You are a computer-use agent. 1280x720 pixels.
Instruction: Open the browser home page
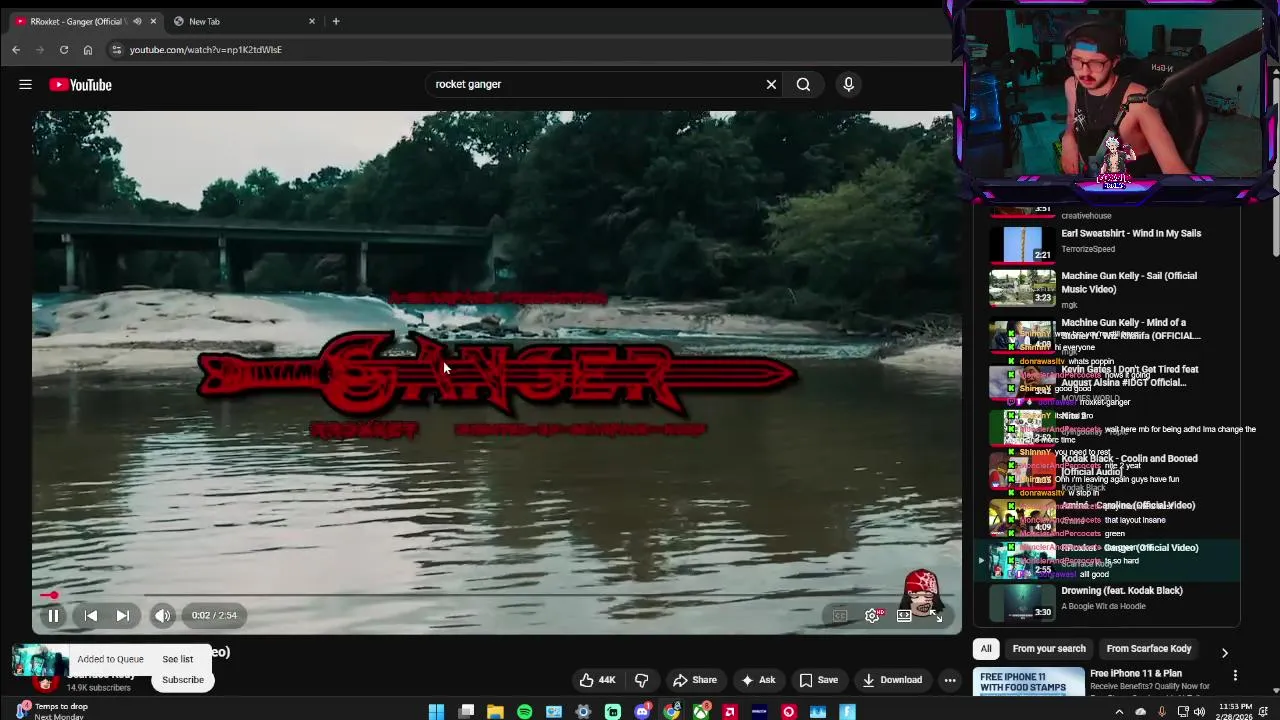pos(88,50)
